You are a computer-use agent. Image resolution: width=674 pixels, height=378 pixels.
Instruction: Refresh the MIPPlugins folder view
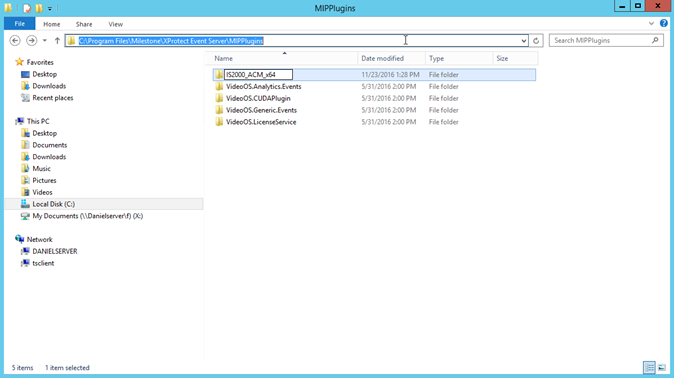tap(536, 40)
